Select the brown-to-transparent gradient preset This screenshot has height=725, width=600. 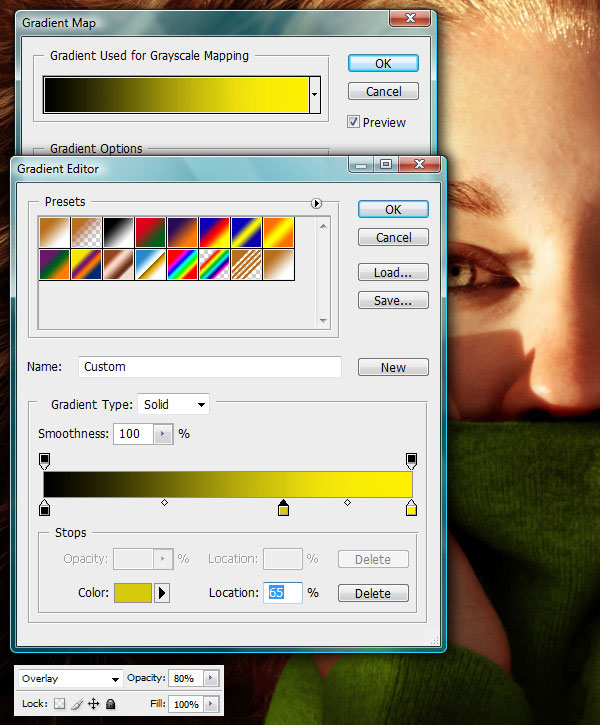86,233
